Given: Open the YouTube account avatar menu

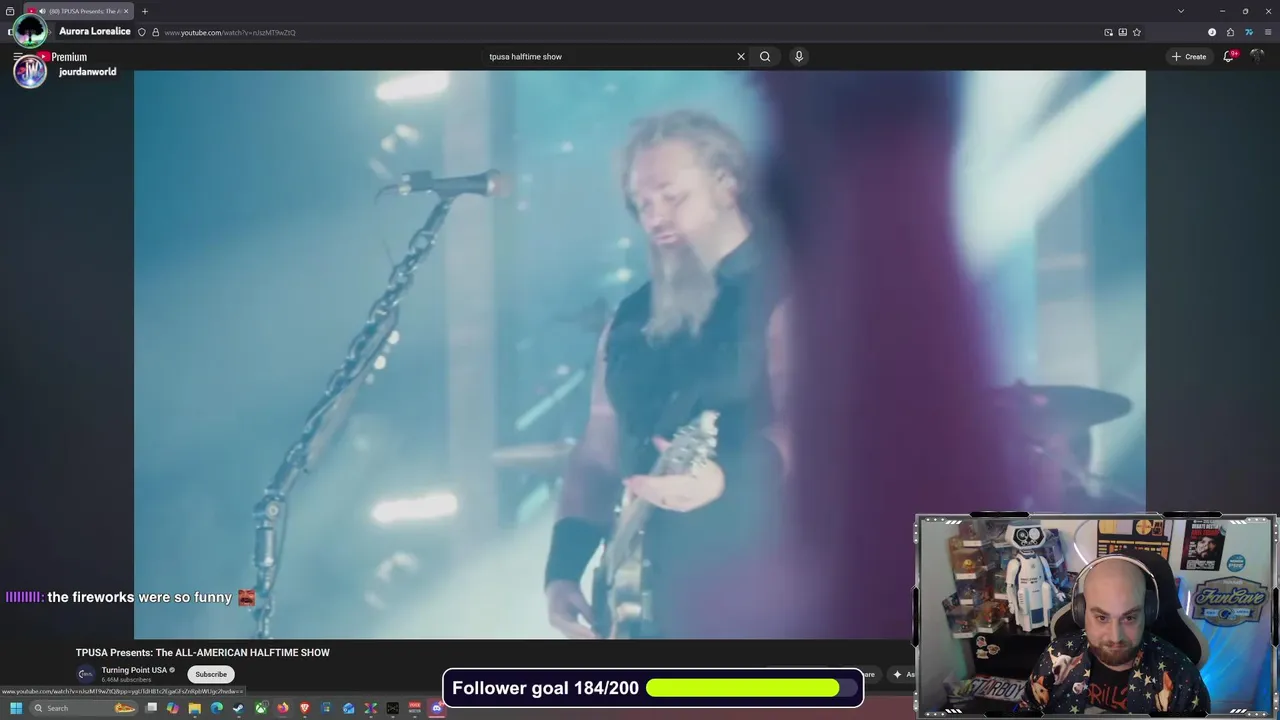Looking at the screenshot, I should [1257, 56].
